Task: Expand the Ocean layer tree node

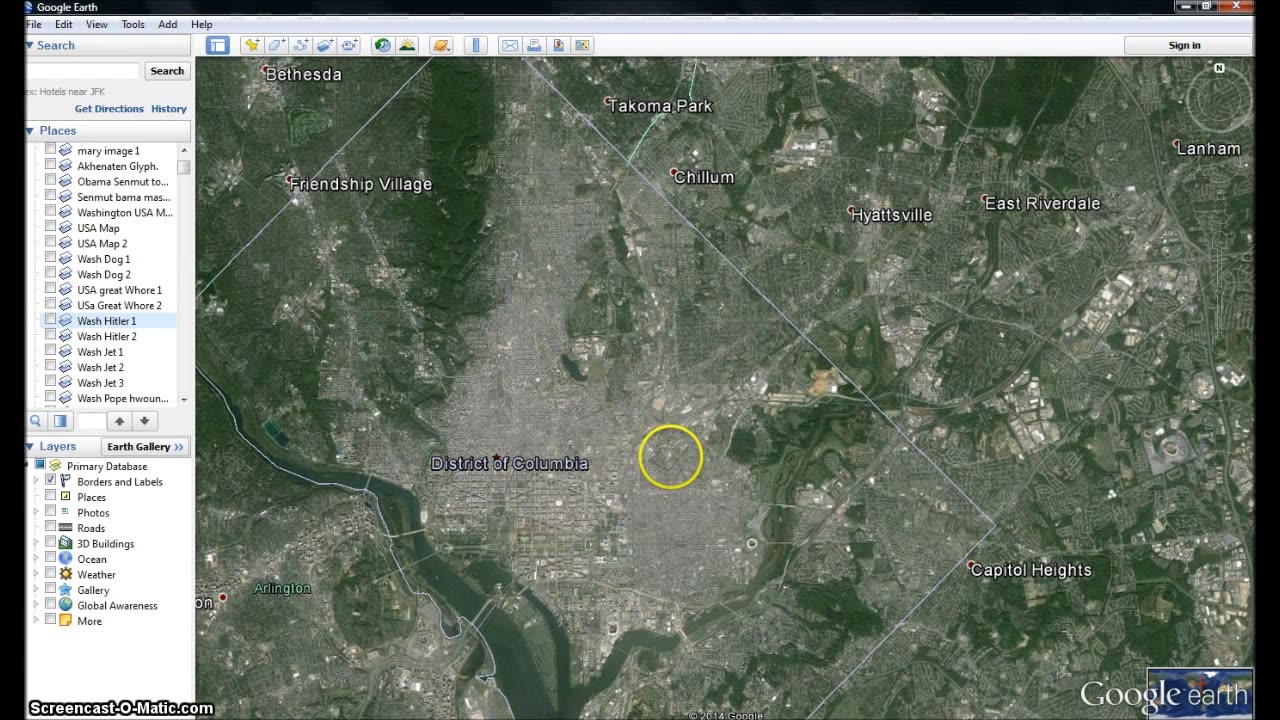Action: [37, 559]
